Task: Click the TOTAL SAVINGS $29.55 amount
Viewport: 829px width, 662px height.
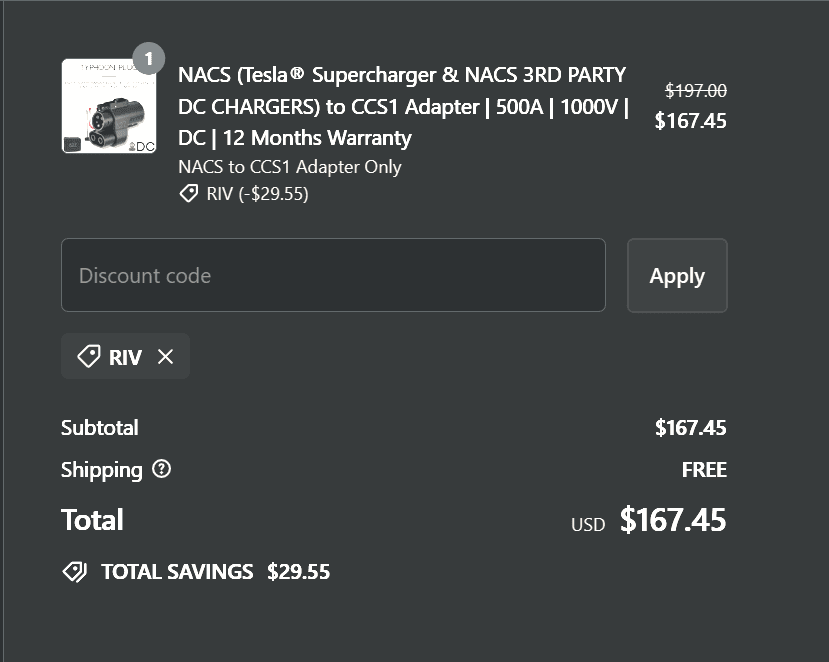Action: [x=299, y=572]
